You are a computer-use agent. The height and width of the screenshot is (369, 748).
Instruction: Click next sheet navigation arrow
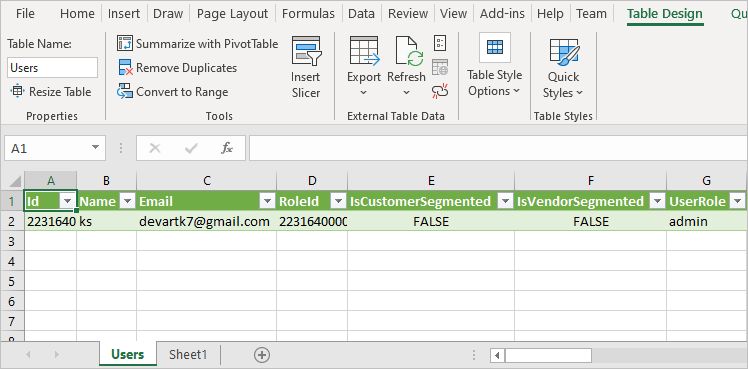click(57, 354)
